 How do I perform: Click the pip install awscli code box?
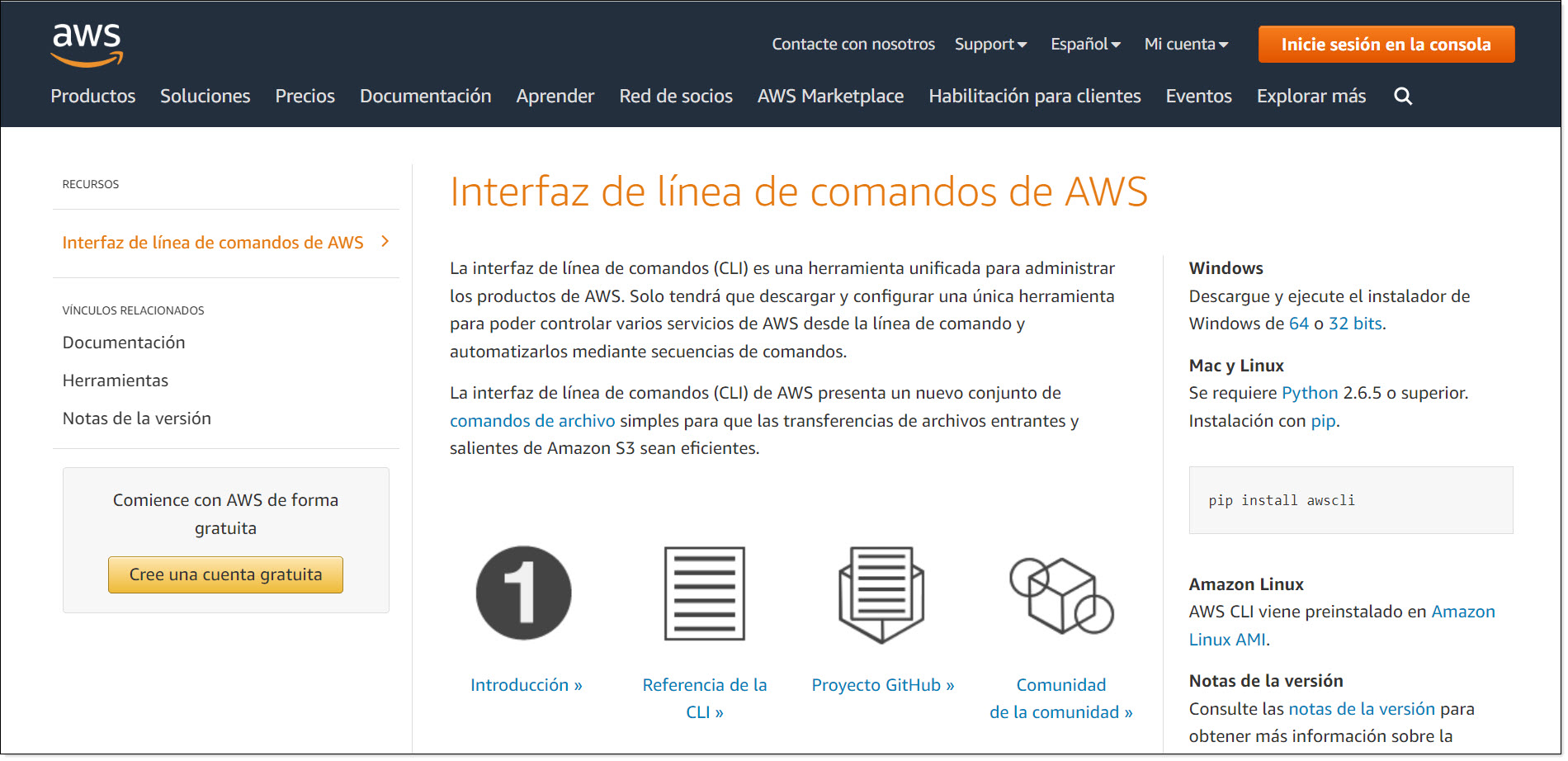(1350, 499)
